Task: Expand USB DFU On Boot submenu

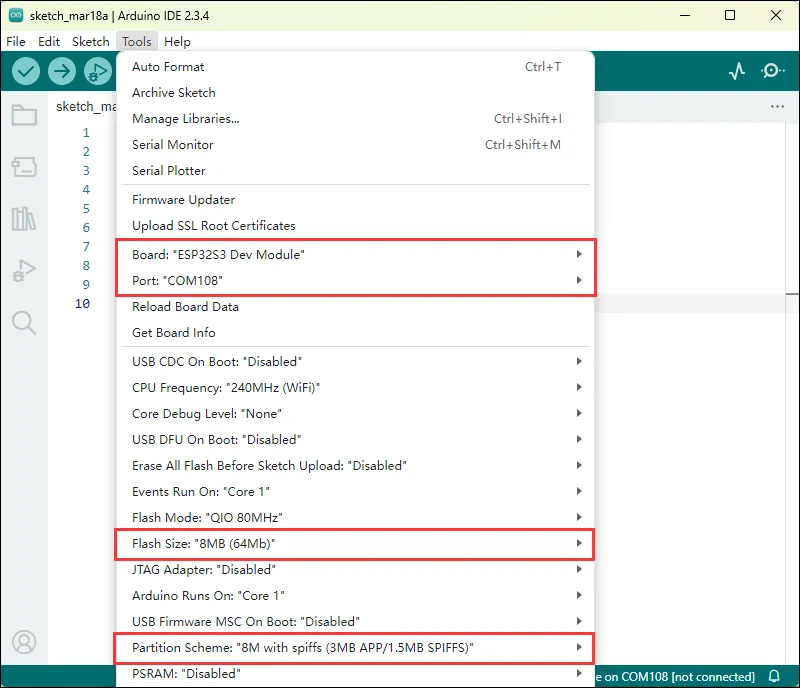Action: [x=356, y=440]
